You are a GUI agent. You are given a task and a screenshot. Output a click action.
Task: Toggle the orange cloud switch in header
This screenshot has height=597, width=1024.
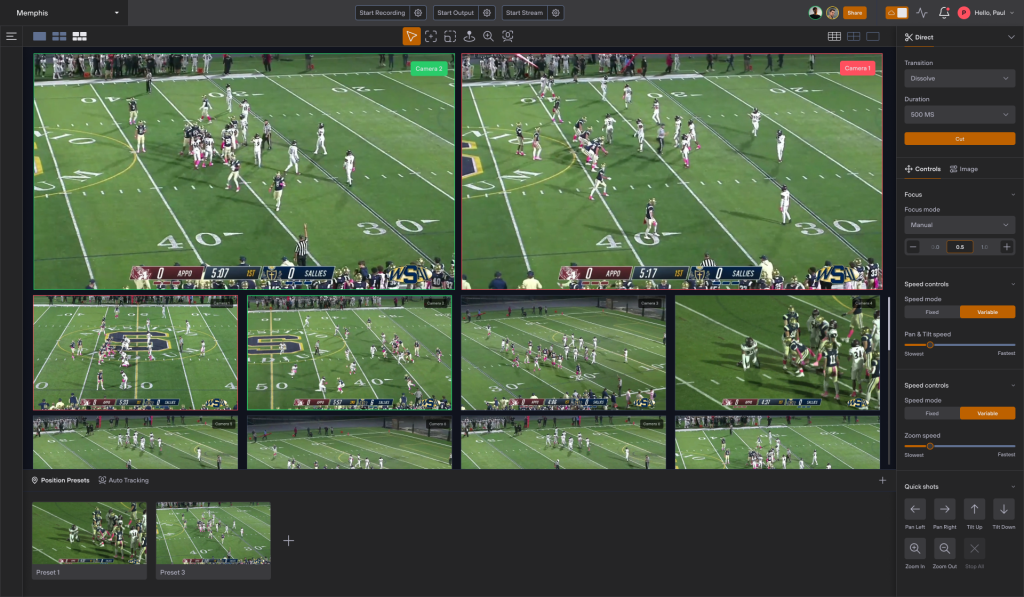(x=897, y=12)
